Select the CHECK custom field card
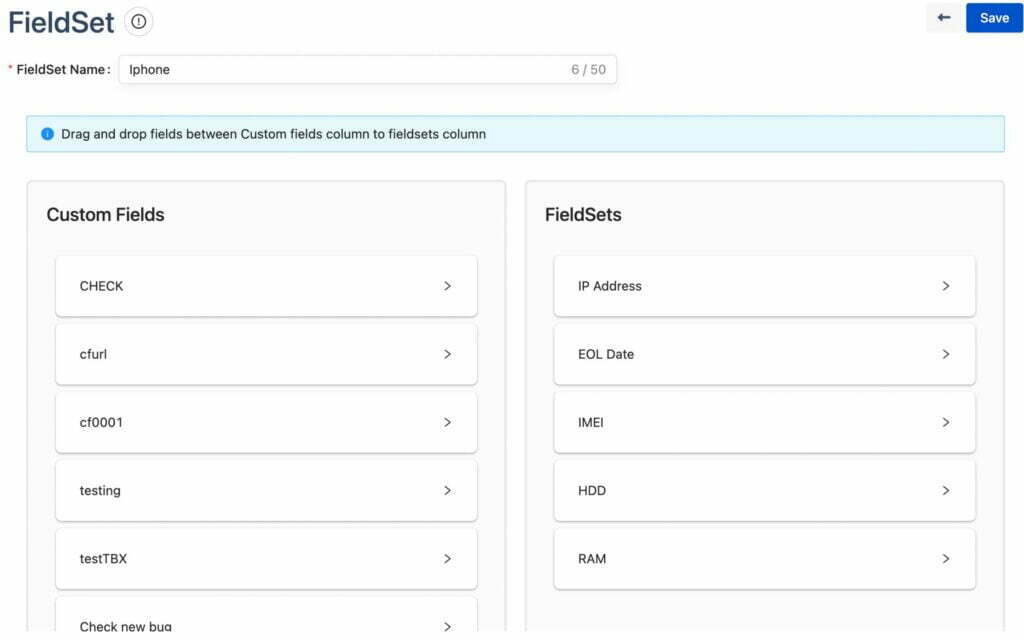 click(x=250, y=286)
